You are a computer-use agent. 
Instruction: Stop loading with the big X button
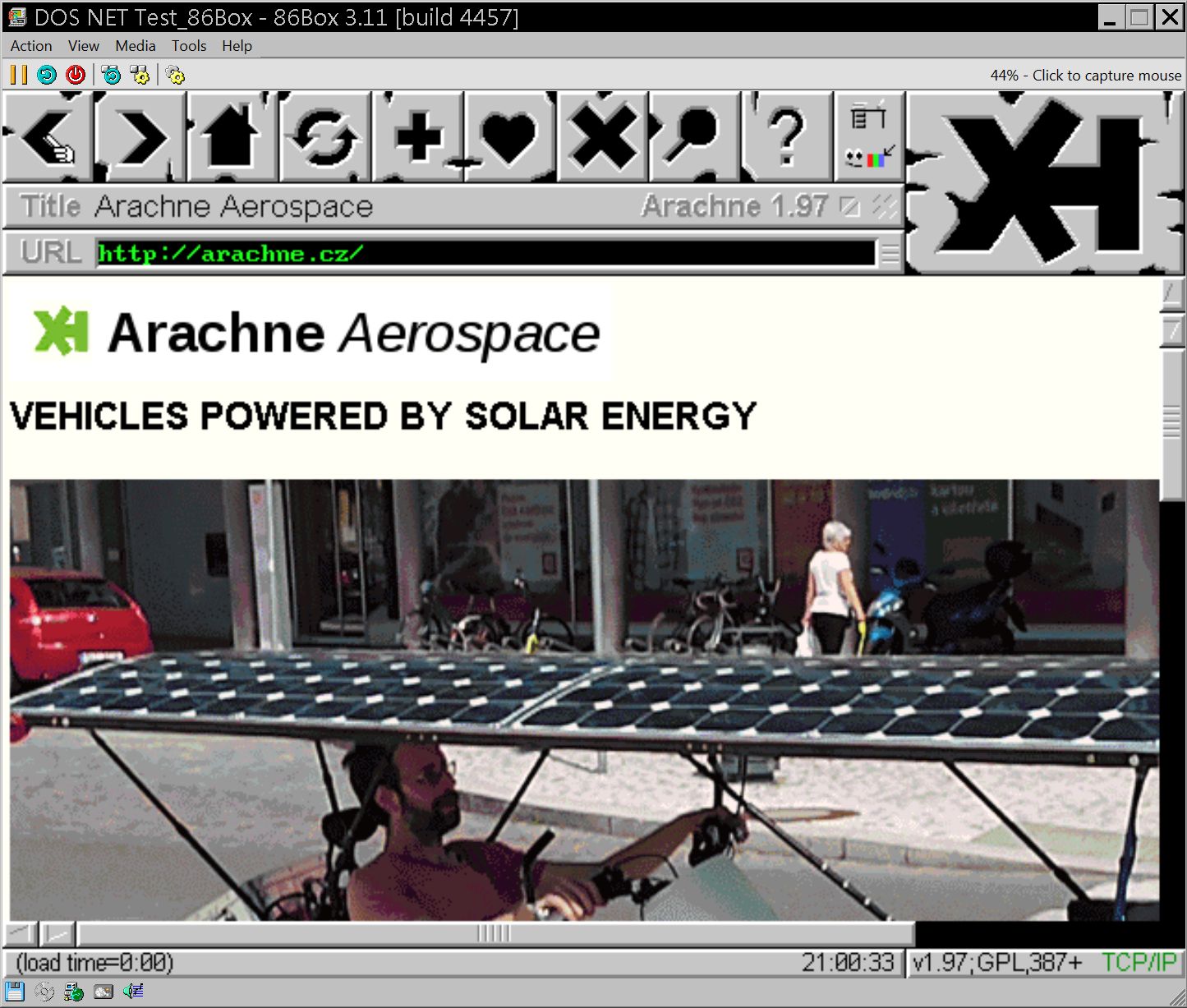(603, 136)
